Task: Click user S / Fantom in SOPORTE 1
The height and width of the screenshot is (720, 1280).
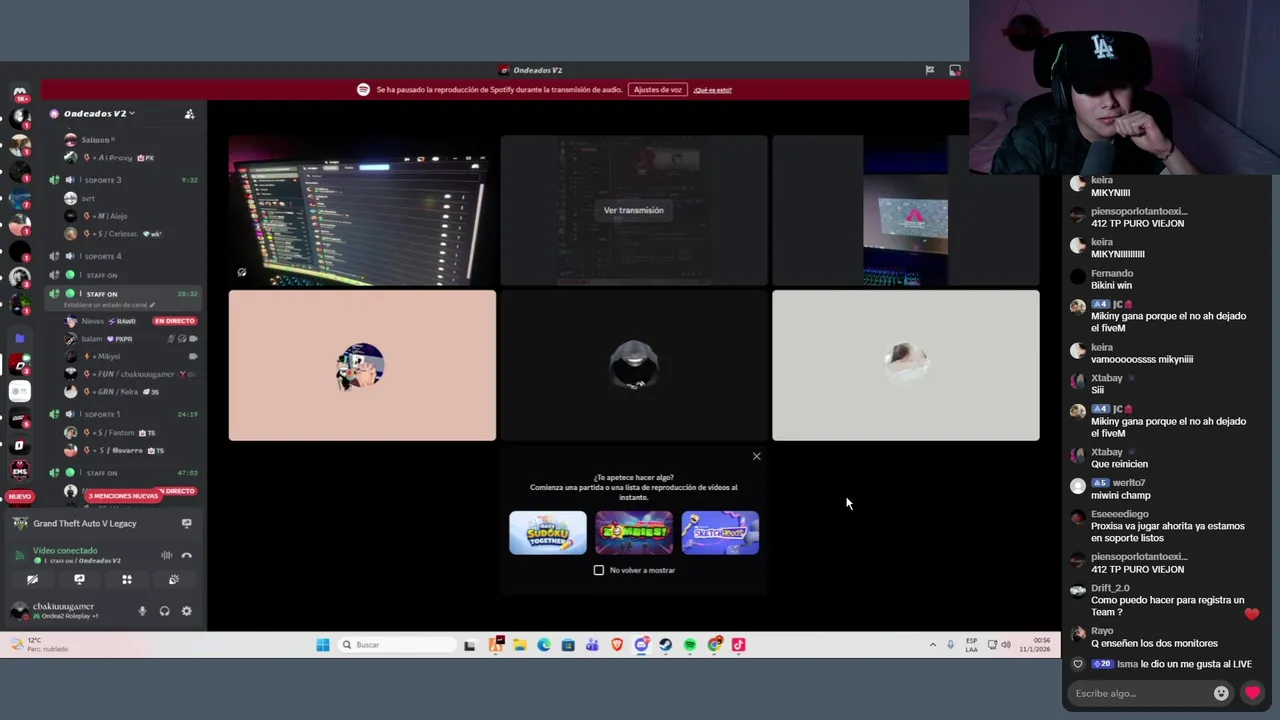Action: (108, 433)
